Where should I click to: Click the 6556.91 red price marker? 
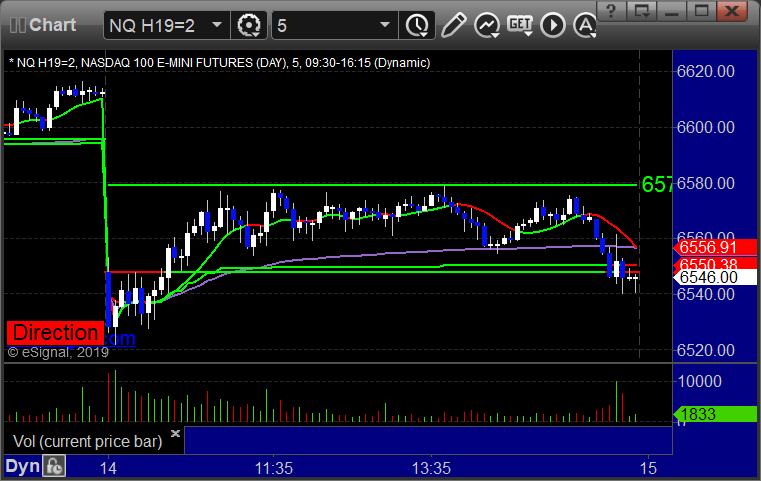(714, 248)
